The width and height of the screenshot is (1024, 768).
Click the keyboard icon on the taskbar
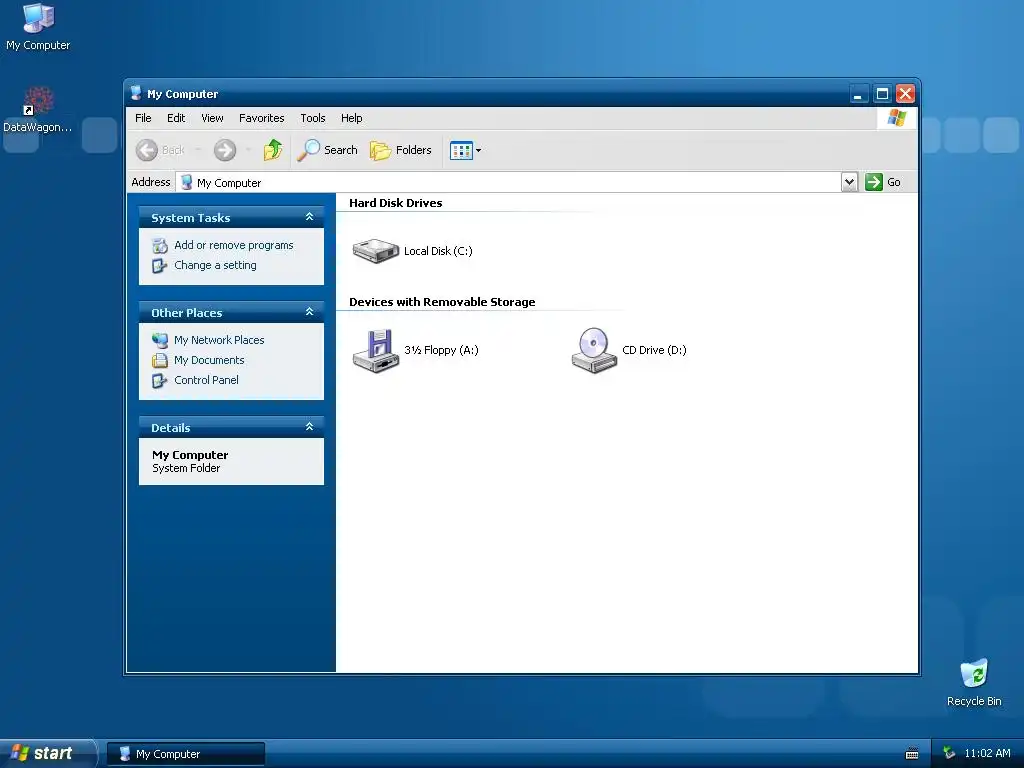click(912, 754)
